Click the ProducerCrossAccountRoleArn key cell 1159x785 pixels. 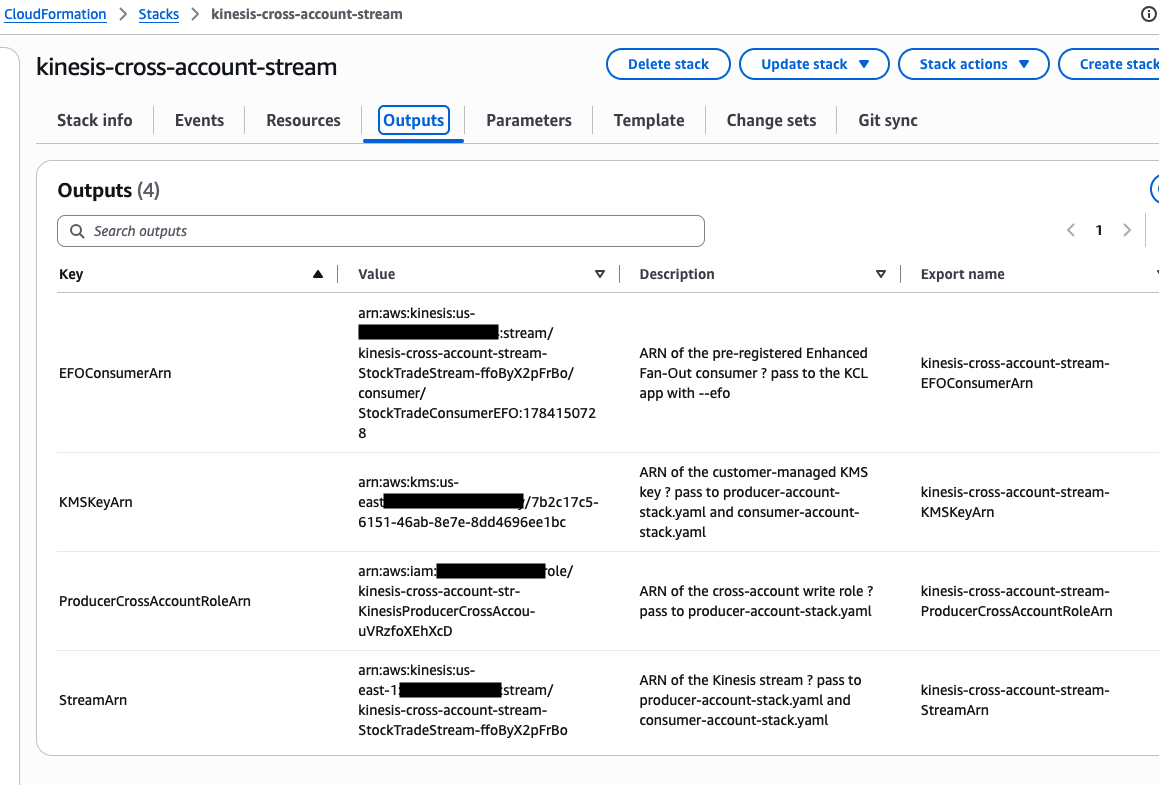pyautogui.click(x=155, y=601)
